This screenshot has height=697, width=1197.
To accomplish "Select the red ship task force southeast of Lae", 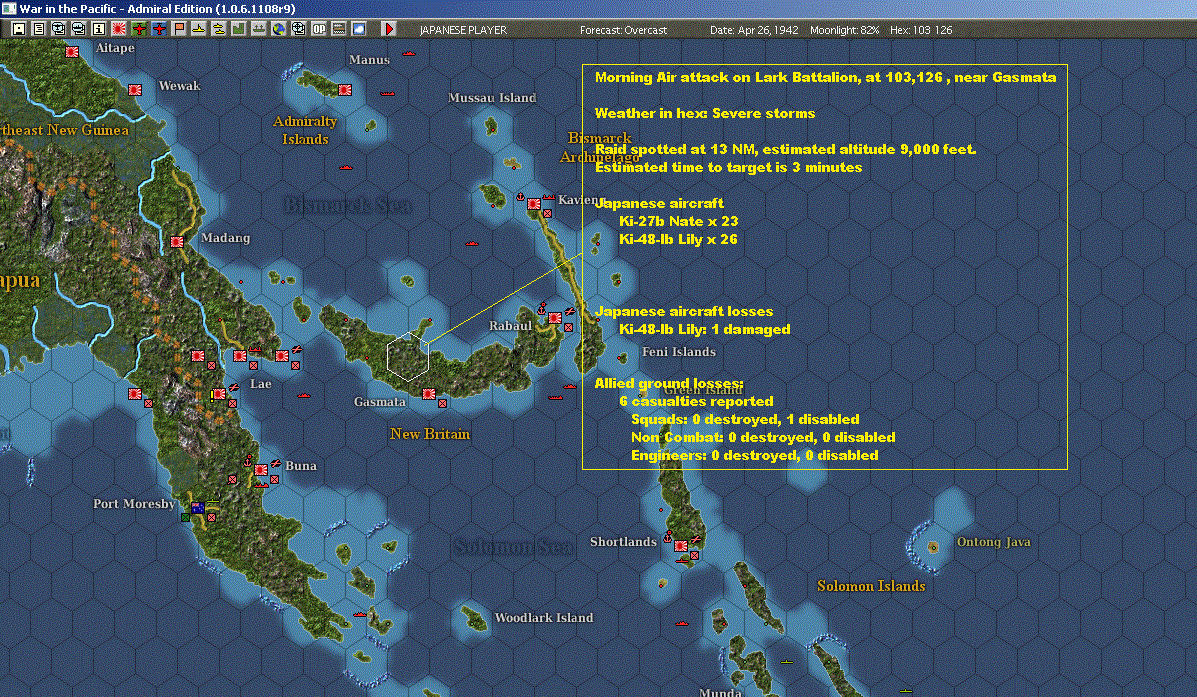I will point(304,395).
